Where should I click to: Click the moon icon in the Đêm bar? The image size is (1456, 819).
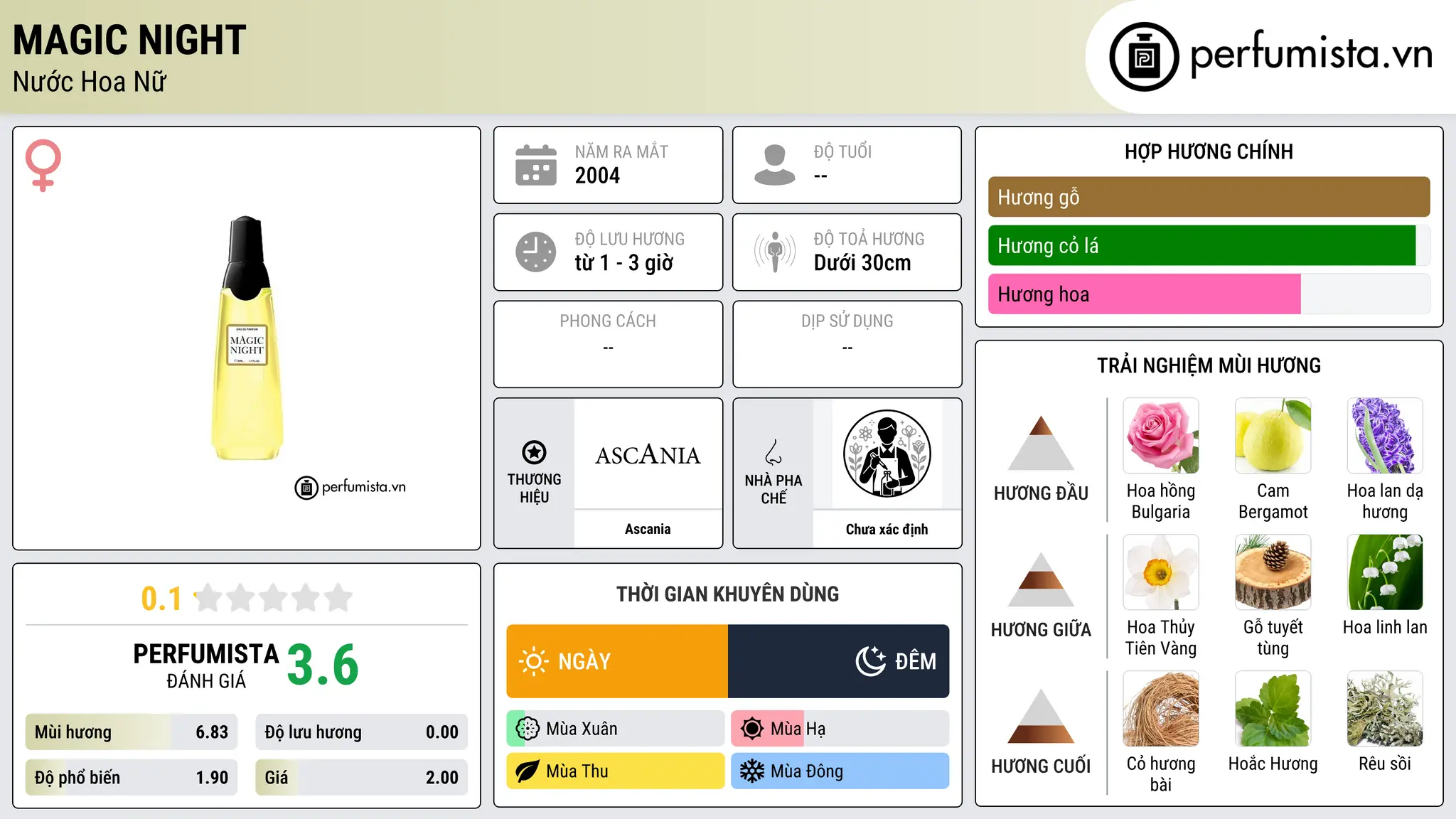(x=871, y=661)
